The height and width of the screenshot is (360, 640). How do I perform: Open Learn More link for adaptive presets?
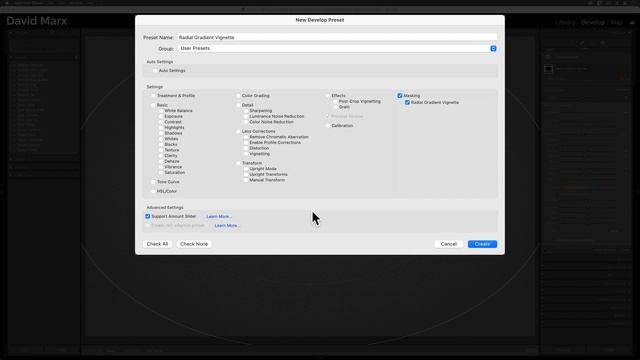point(227,225)
